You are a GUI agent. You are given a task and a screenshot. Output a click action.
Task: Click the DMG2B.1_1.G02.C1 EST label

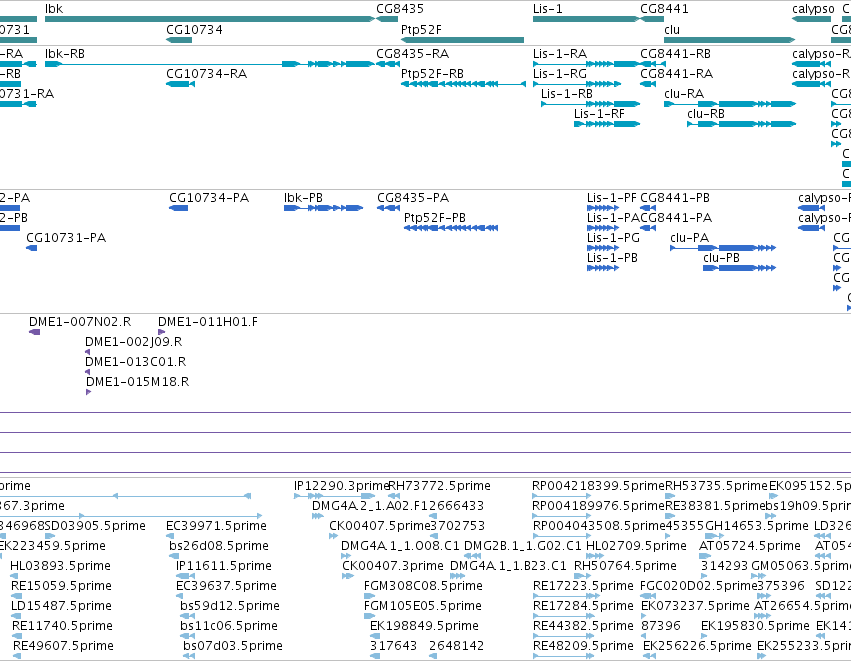[x=523, y=546]
